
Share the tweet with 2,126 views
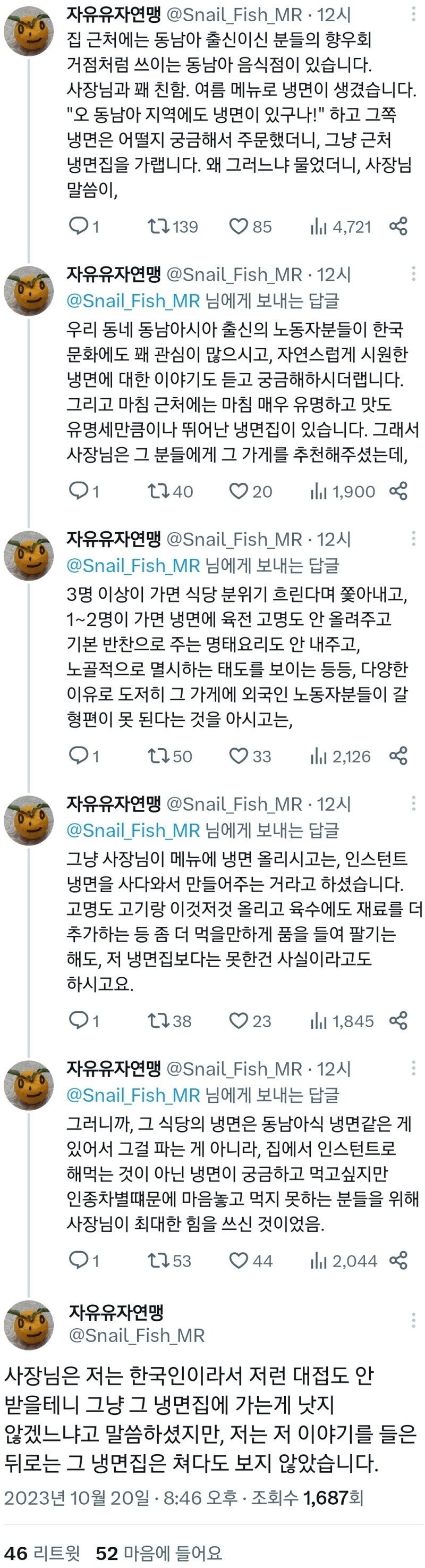tap(398, 756)
